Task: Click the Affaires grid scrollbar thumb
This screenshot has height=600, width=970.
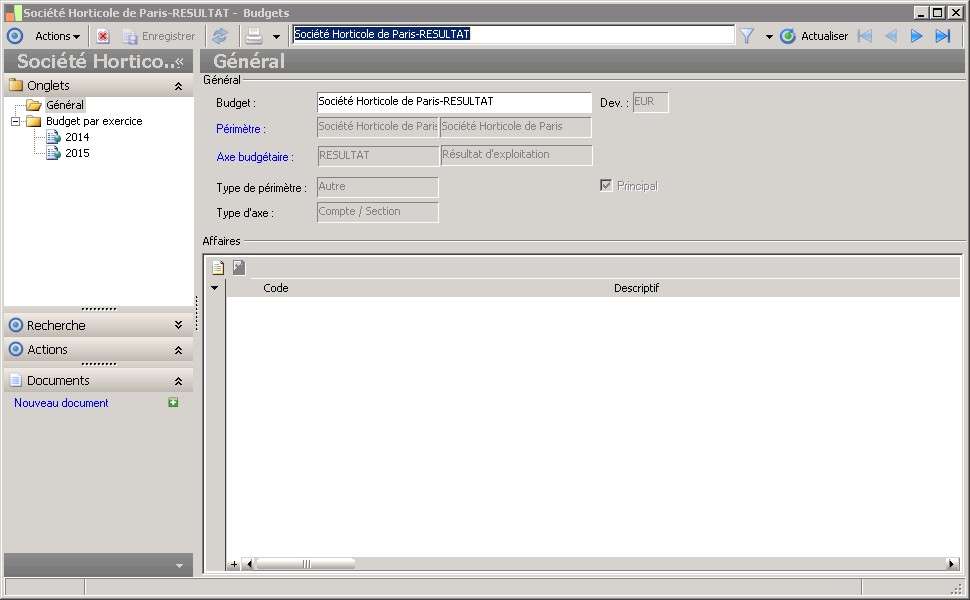Action: click(x=306, y=564)
